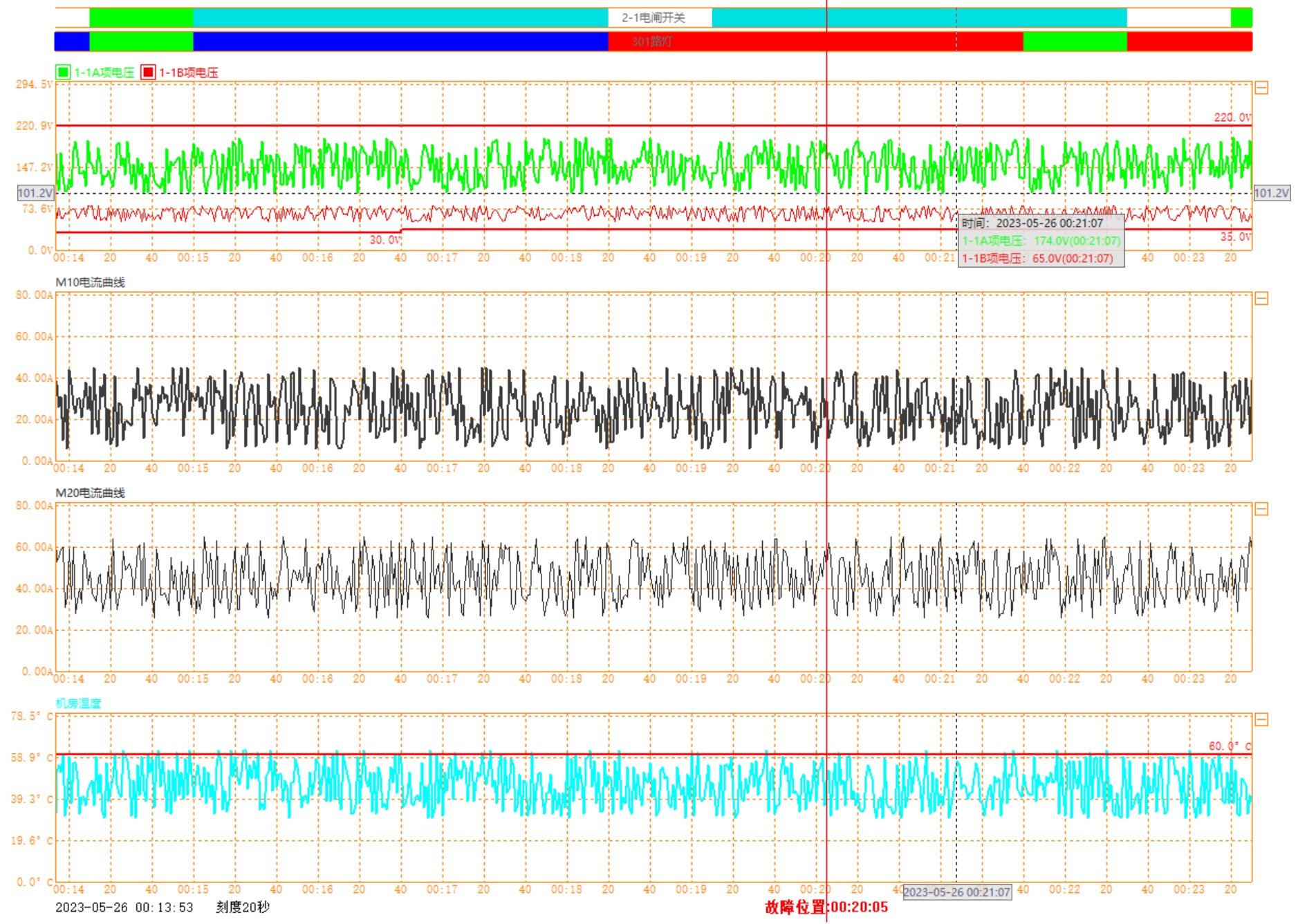Click the 00:17 tick on voltage chart axis
Screen dimensions: 1307x924
coord(442,258)
